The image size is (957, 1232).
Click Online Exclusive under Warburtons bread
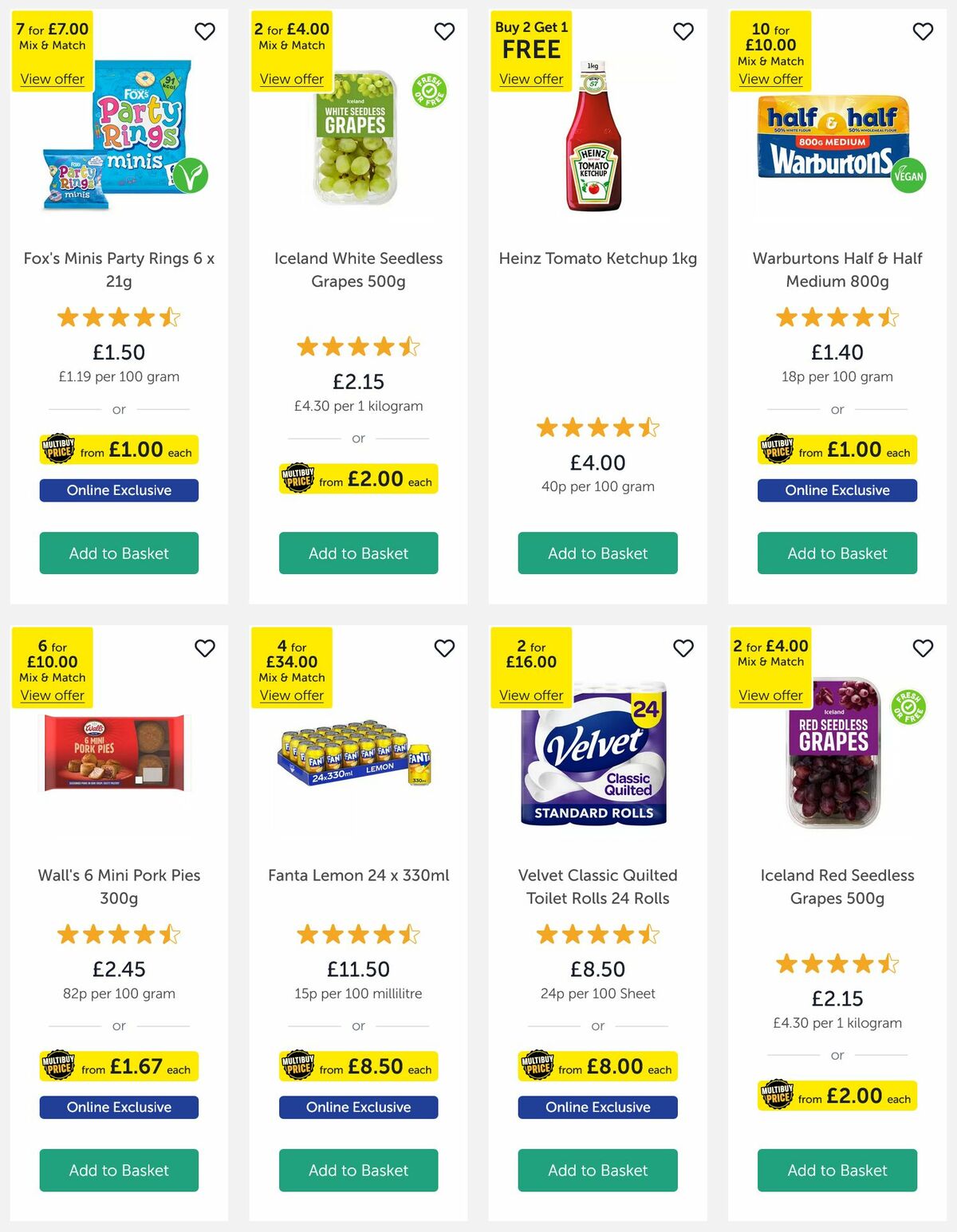click(x=837, y=490)
